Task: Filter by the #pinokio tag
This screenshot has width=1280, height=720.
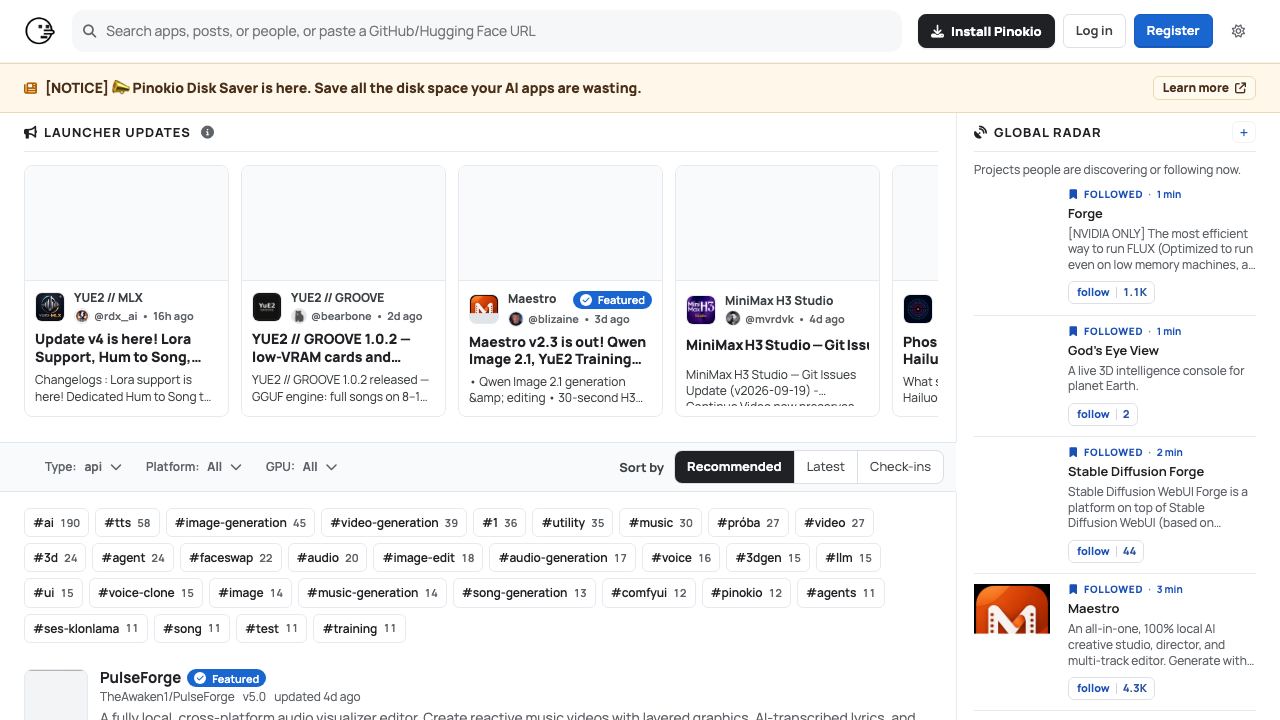Action: [x=746, y=593]
